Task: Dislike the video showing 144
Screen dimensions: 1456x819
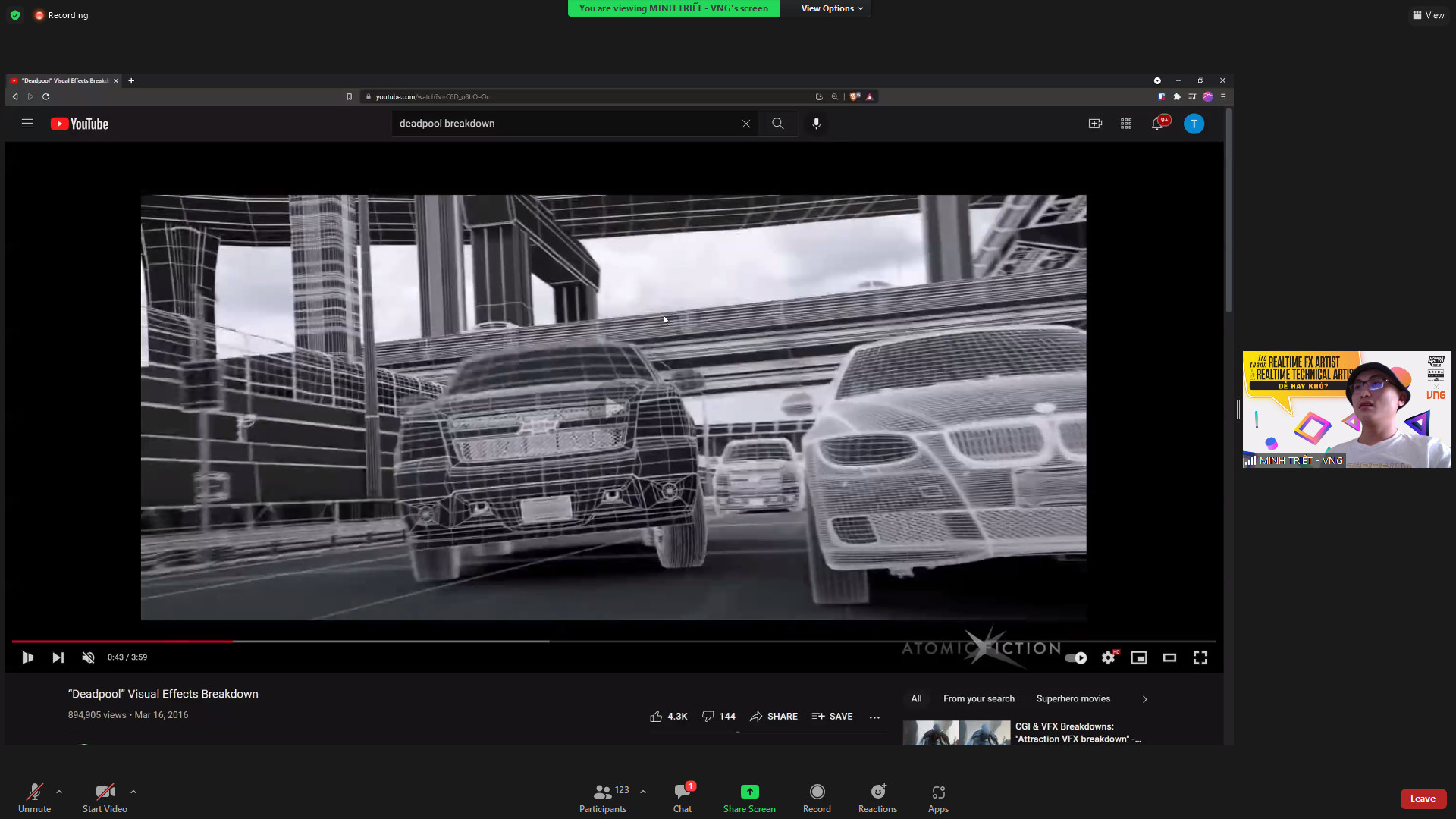Action: tap(718, 716)
